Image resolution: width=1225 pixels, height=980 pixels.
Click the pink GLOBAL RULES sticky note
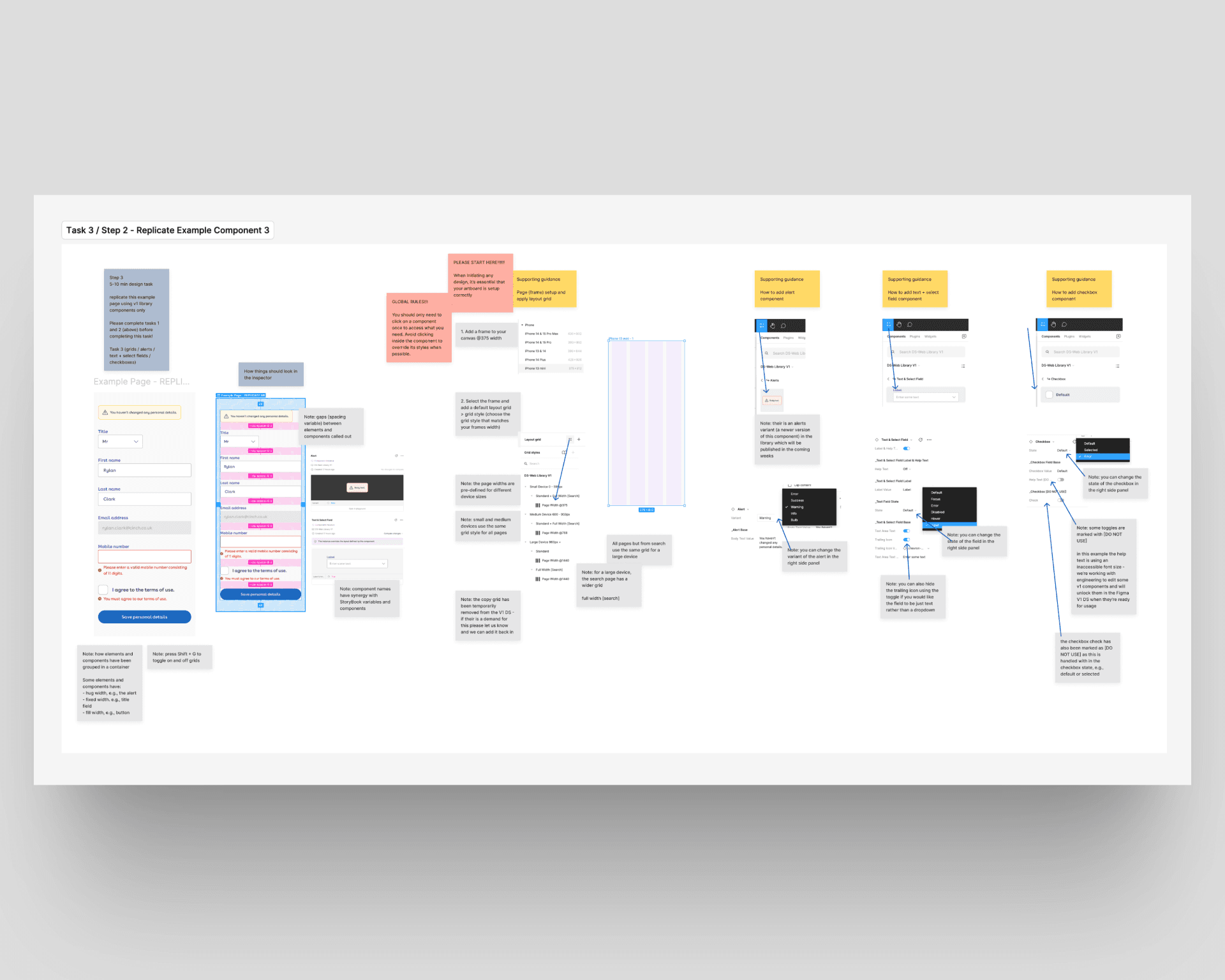tap(419, 328)
